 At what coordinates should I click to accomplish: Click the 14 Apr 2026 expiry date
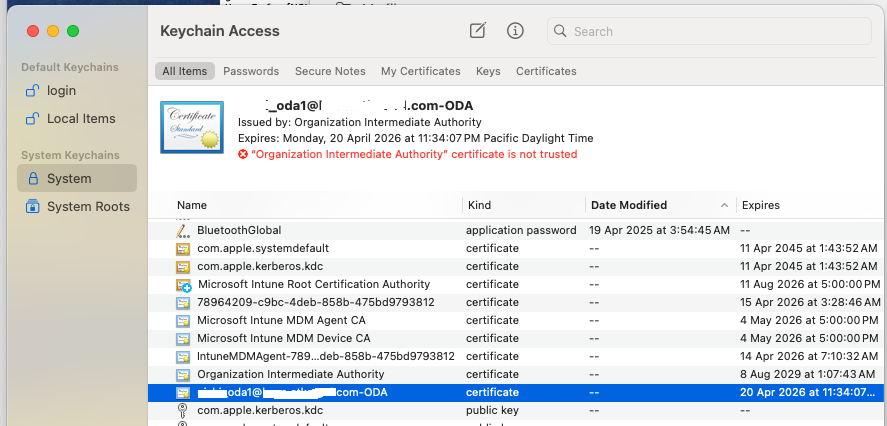[810, 356]
